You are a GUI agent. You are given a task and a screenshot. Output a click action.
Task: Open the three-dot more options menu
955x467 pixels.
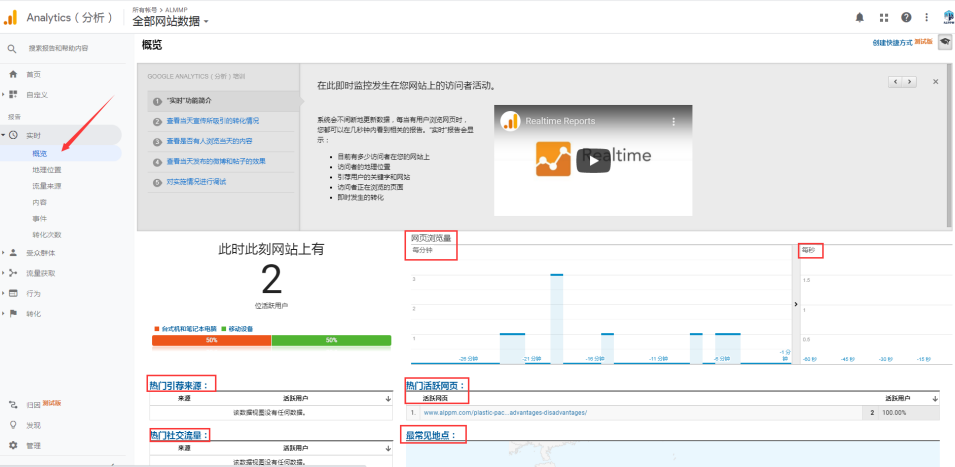[927, 17]
